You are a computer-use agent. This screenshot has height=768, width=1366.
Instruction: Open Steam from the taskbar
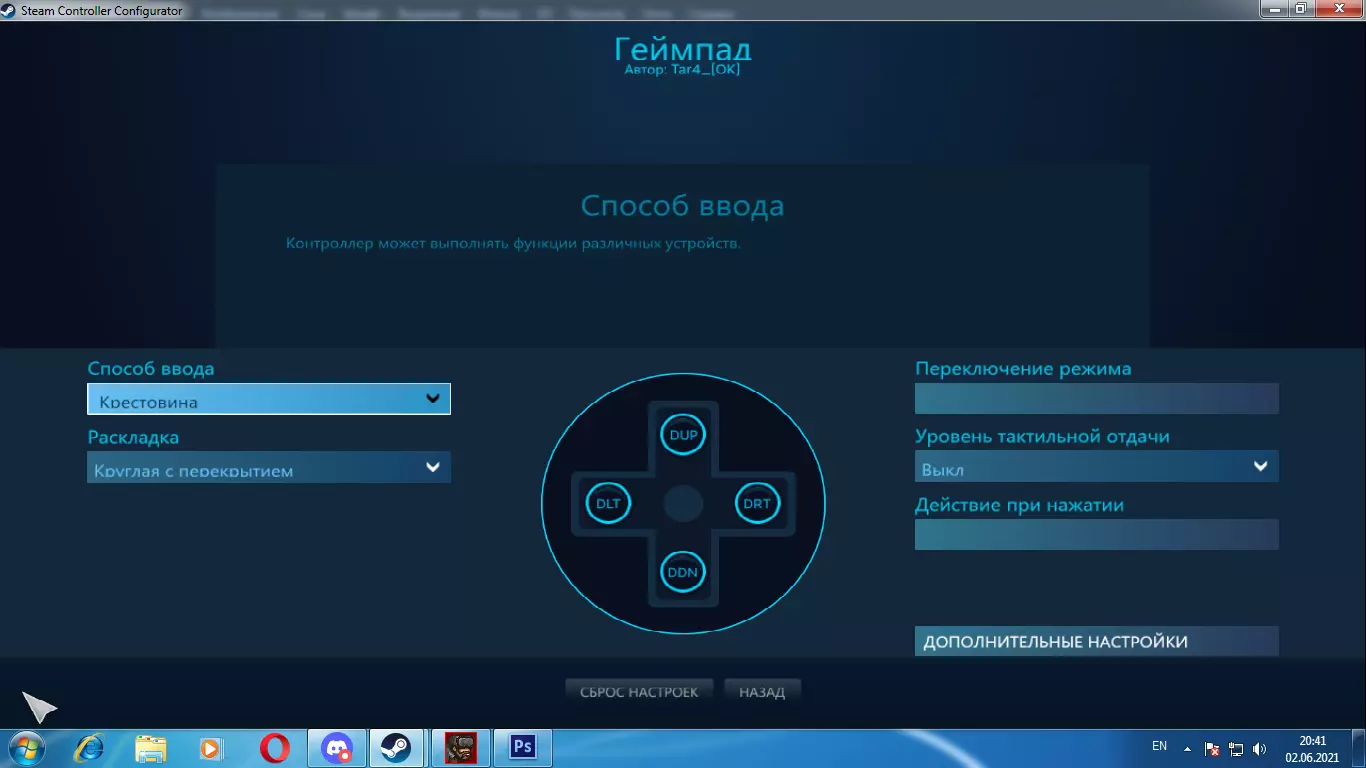pos(397,747)
